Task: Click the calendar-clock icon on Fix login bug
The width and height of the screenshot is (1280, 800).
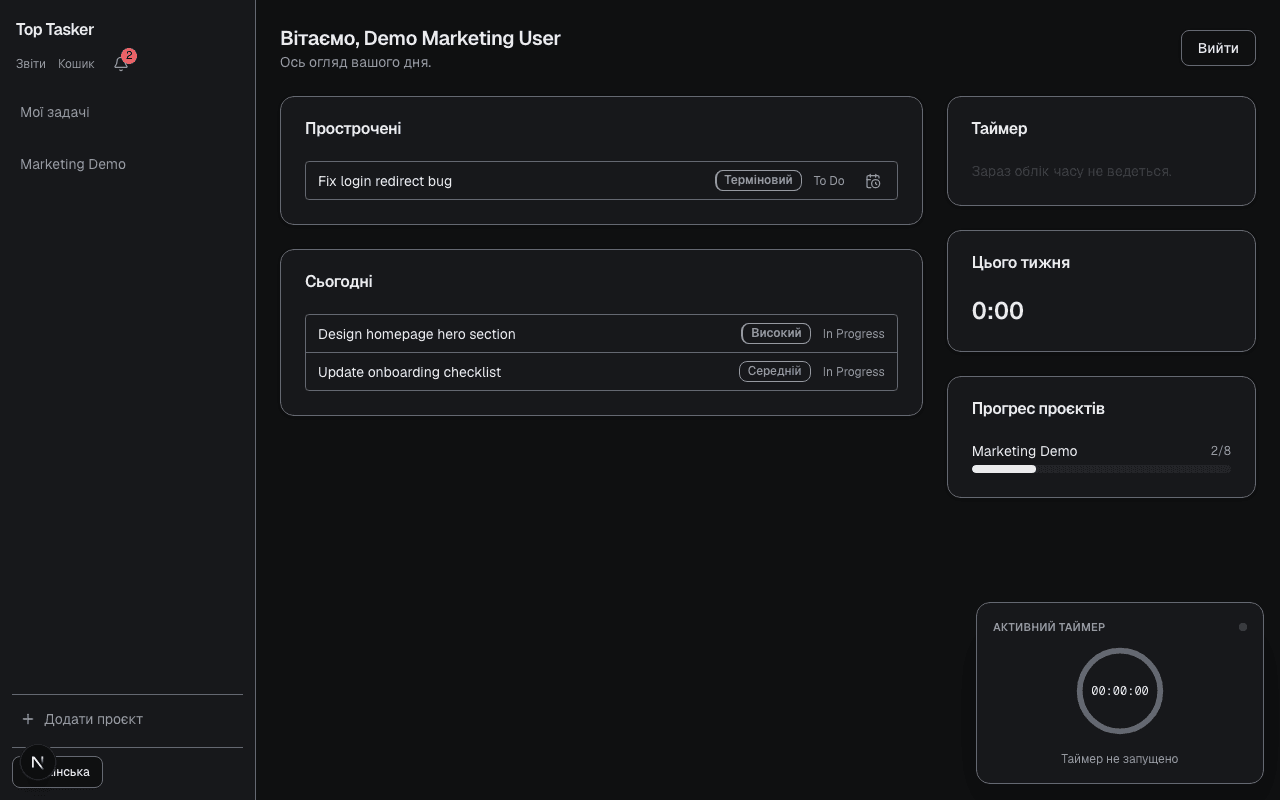Action: point(873,181)
